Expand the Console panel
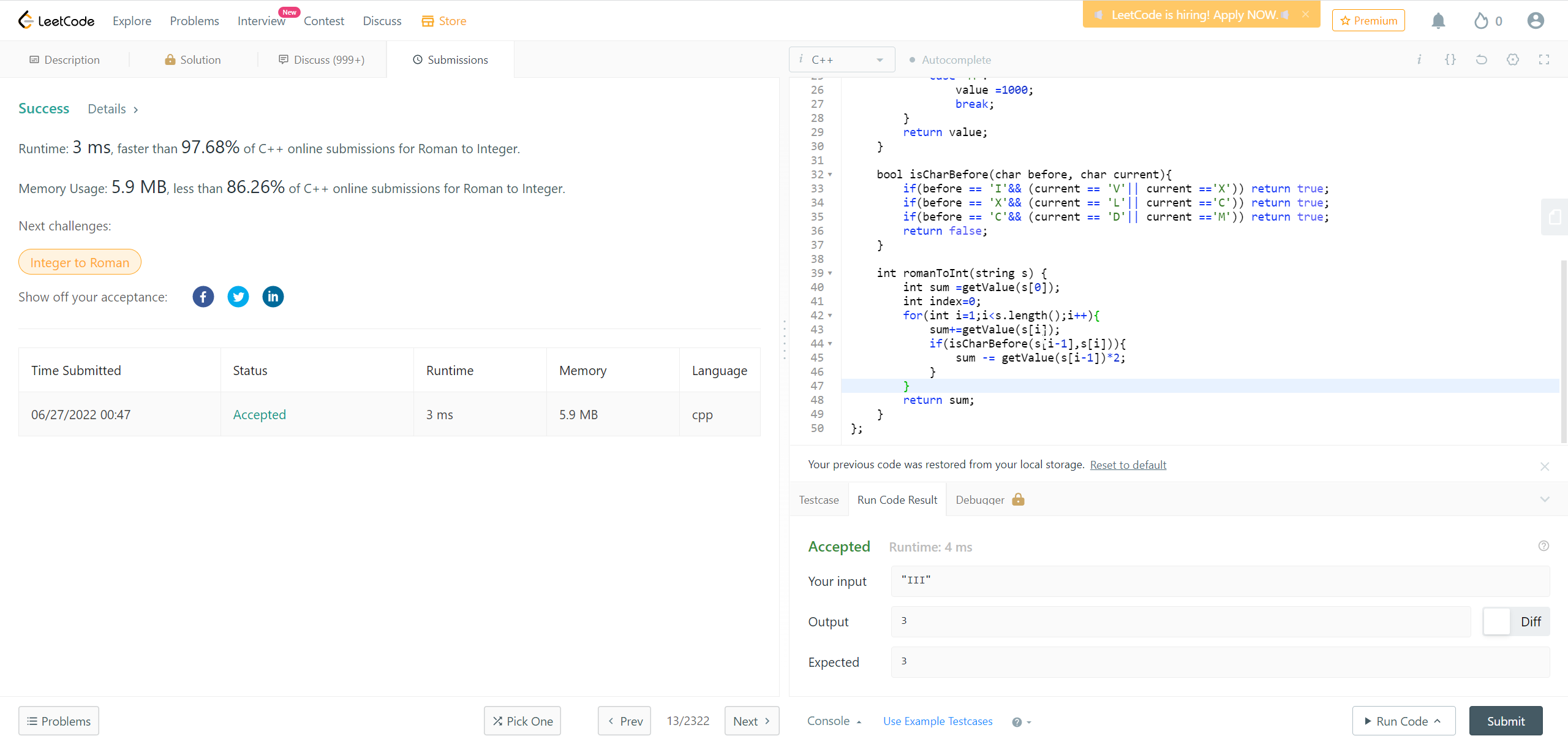The width and height of the screenshot is (1568, 744). pyautogui.click(x=834, y=721)
